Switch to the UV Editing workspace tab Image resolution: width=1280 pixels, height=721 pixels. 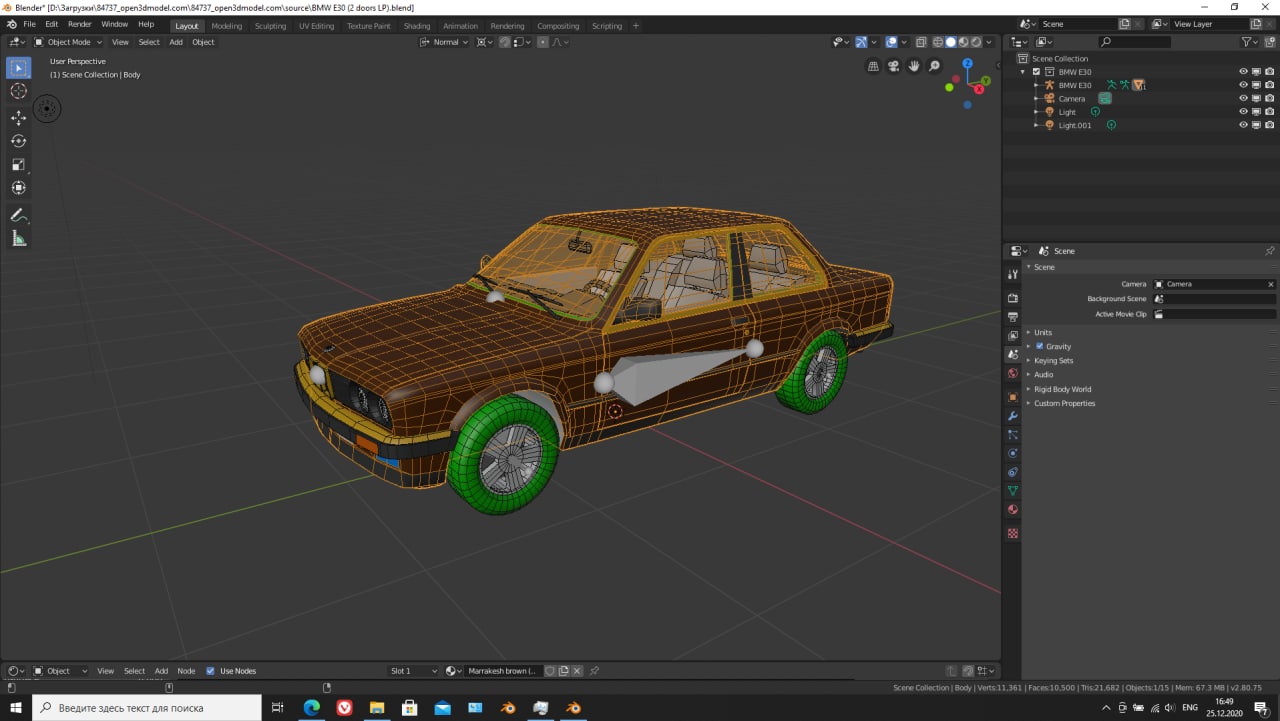(316, 26)
